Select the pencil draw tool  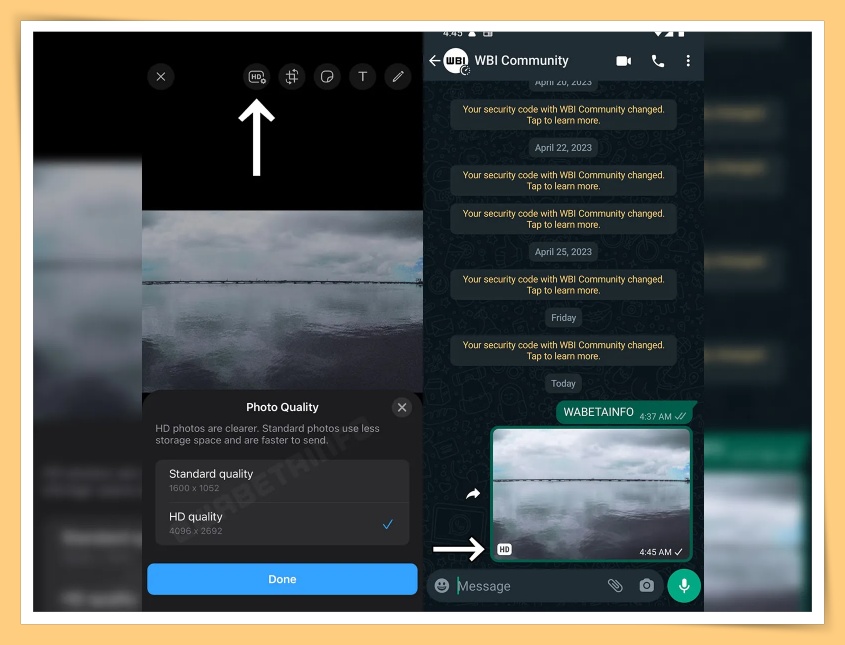(x=398, y=77)
